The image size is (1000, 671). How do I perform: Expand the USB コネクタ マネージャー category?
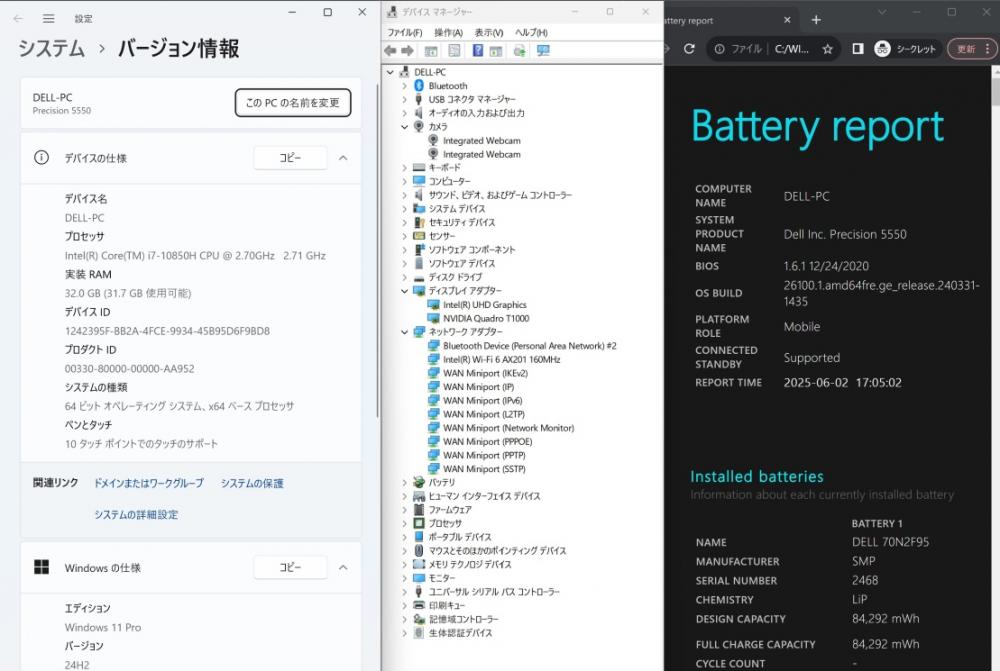[x=404, y=100]
